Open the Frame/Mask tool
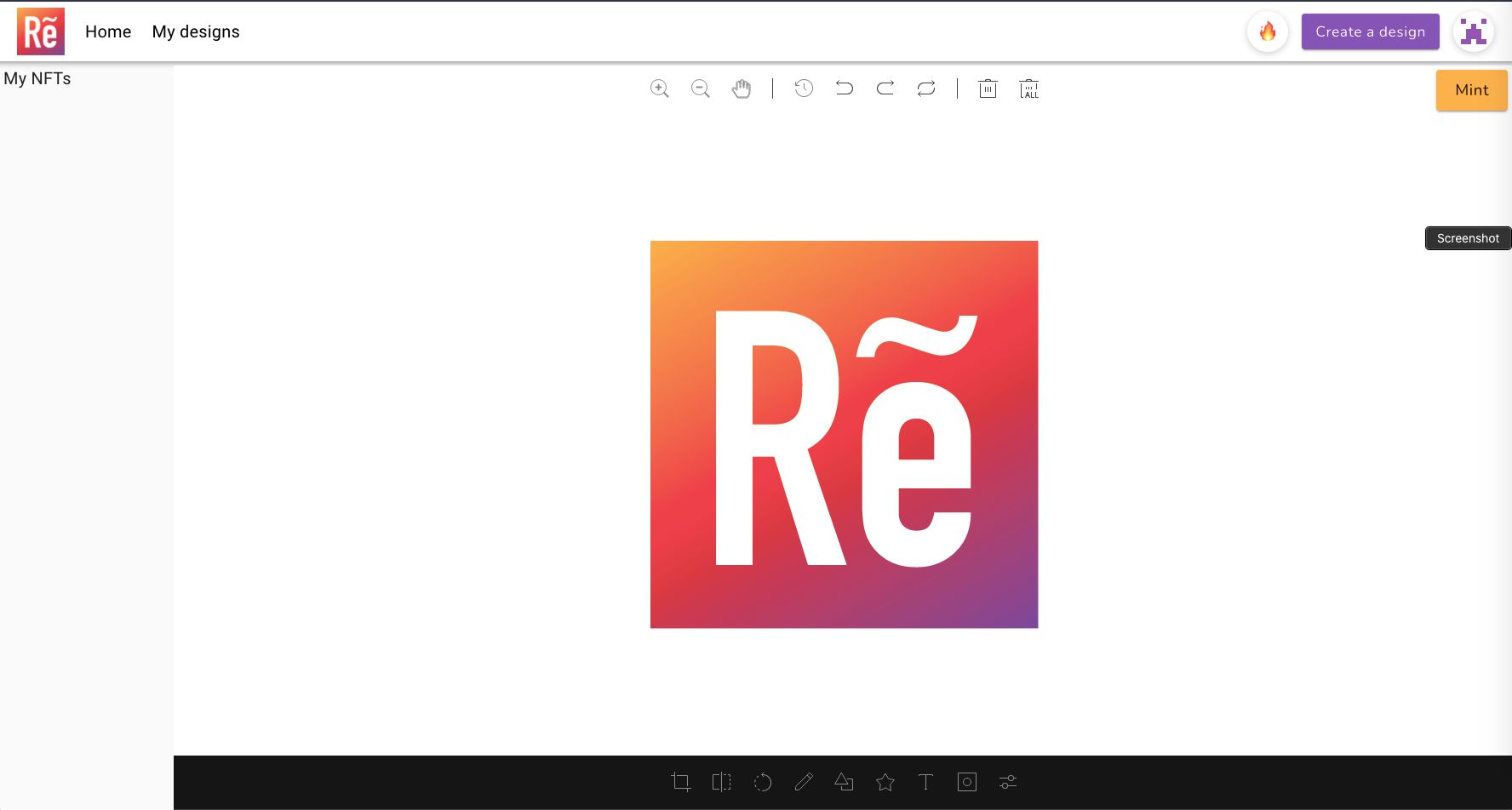Viewport: 1512px width, 810px height. (966, 781)
